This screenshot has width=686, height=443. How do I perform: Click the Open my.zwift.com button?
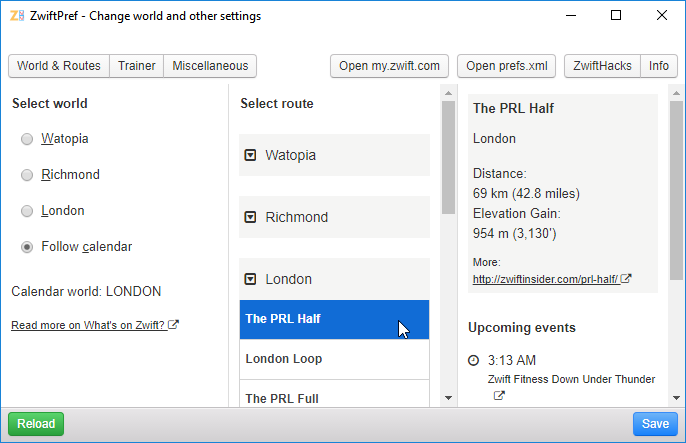389,66
